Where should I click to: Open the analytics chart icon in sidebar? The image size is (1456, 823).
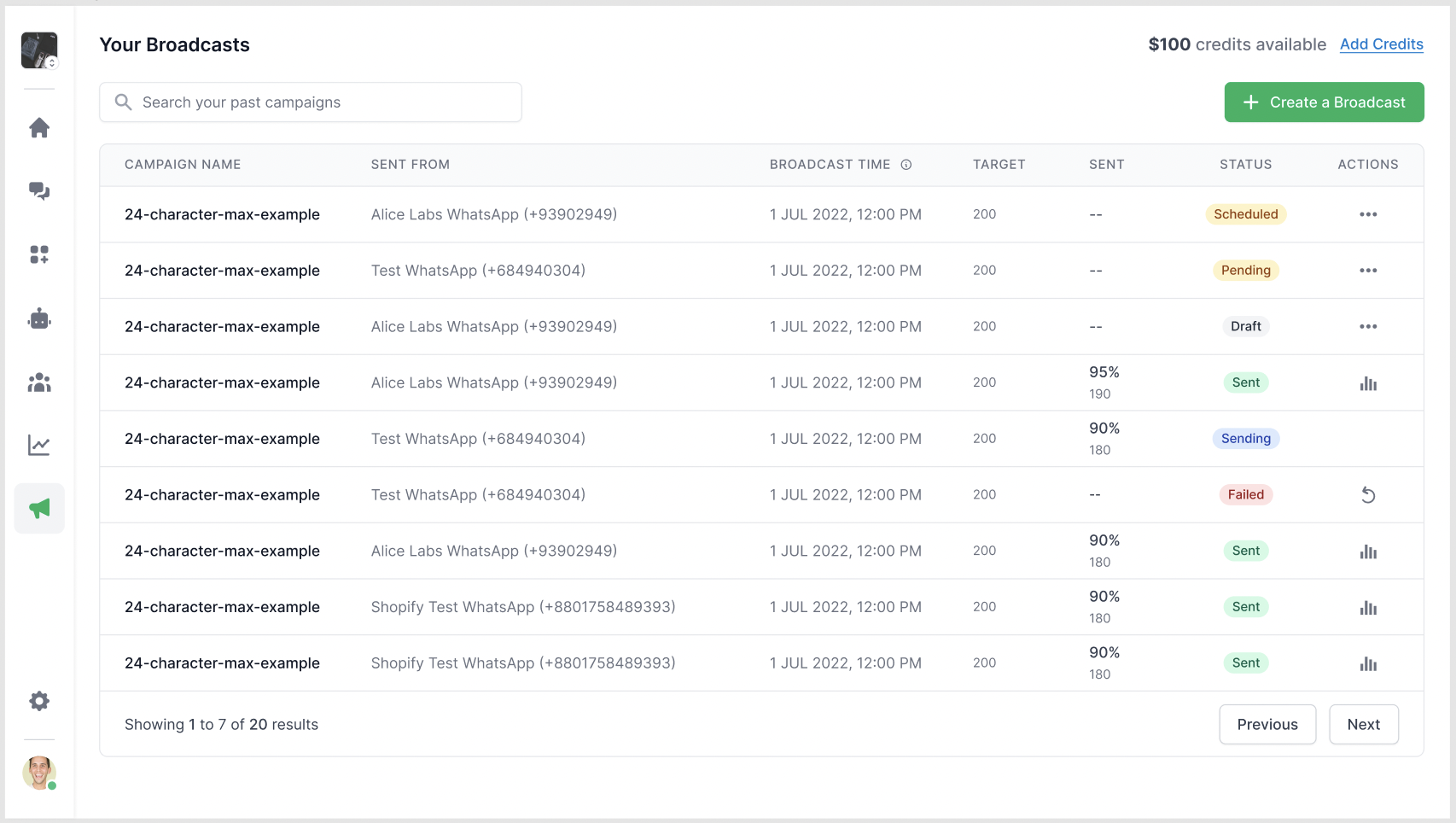coord(39,445)
